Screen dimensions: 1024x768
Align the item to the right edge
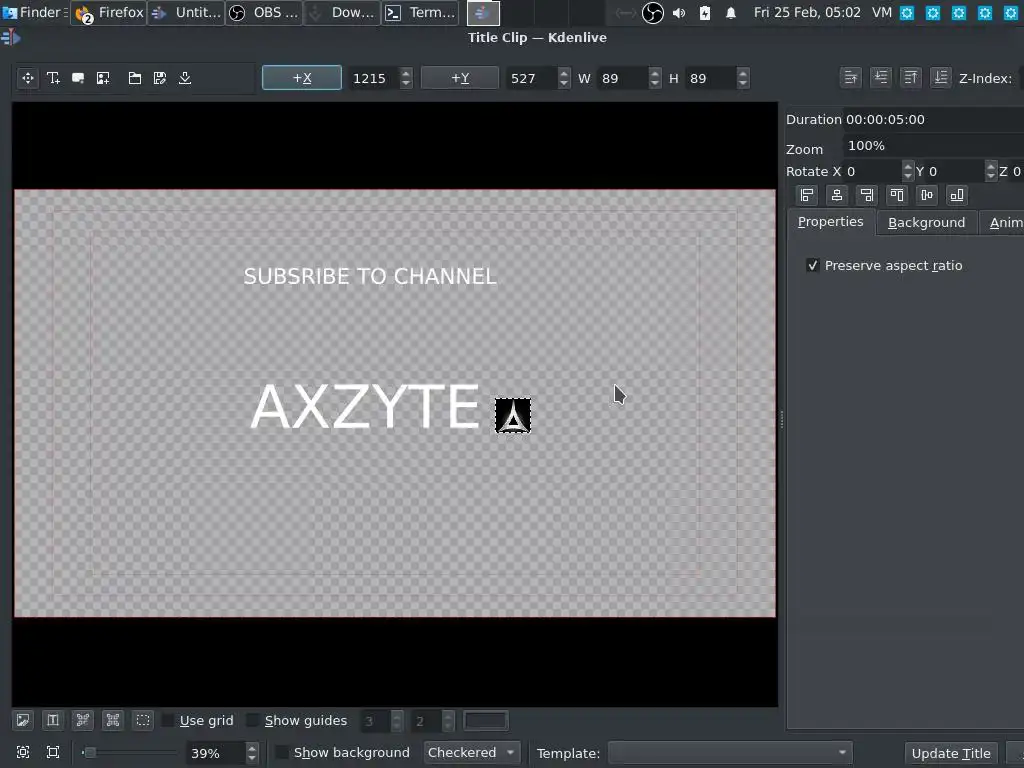(x=867, y=195)
